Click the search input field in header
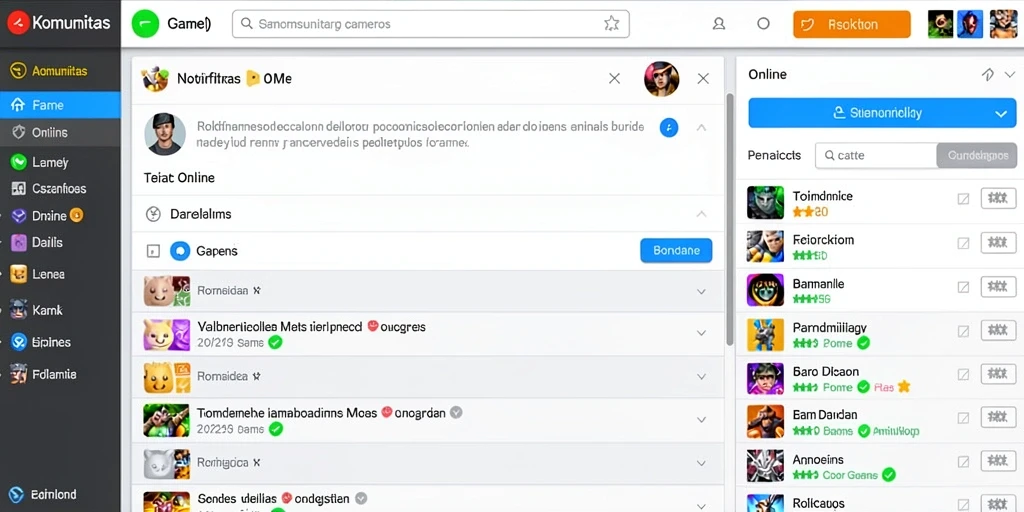 [x=430, y=24]
